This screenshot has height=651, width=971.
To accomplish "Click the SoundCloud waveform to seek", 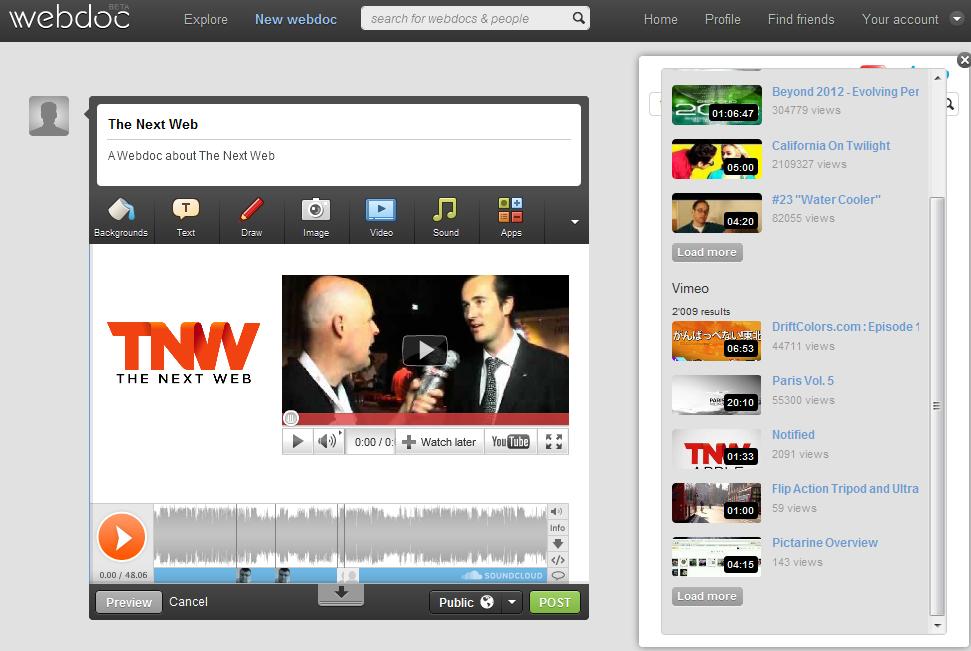I will click(350, 536).
